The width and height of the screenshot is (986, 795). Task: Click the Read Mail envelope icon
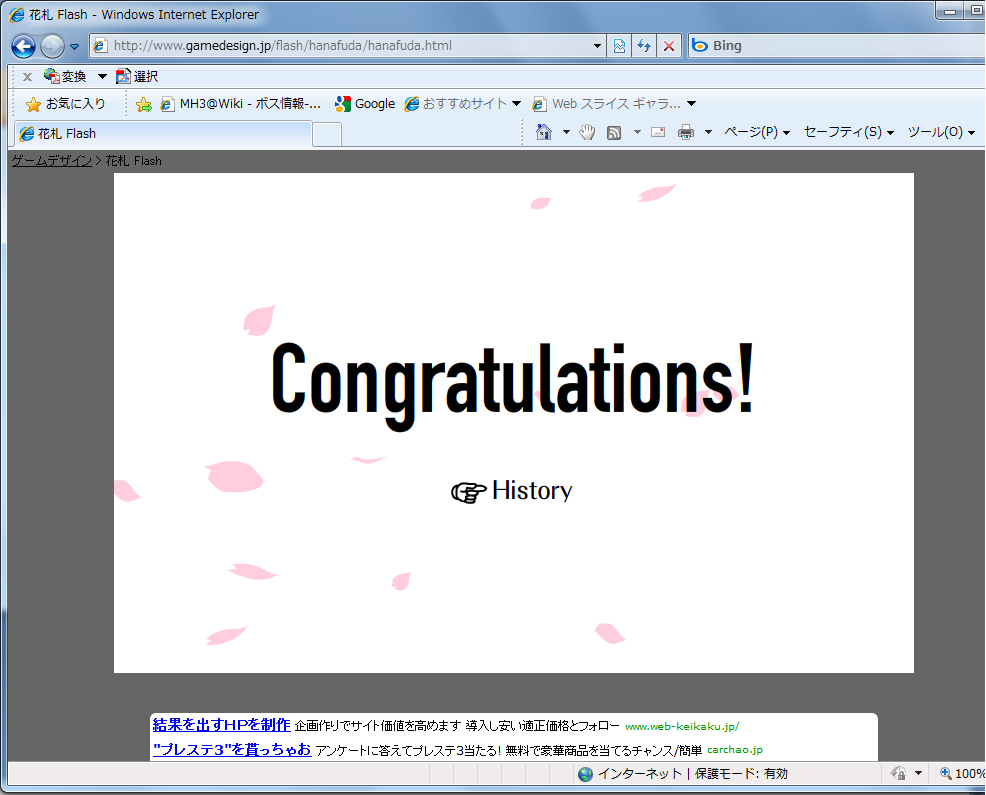tap(658, 132)
